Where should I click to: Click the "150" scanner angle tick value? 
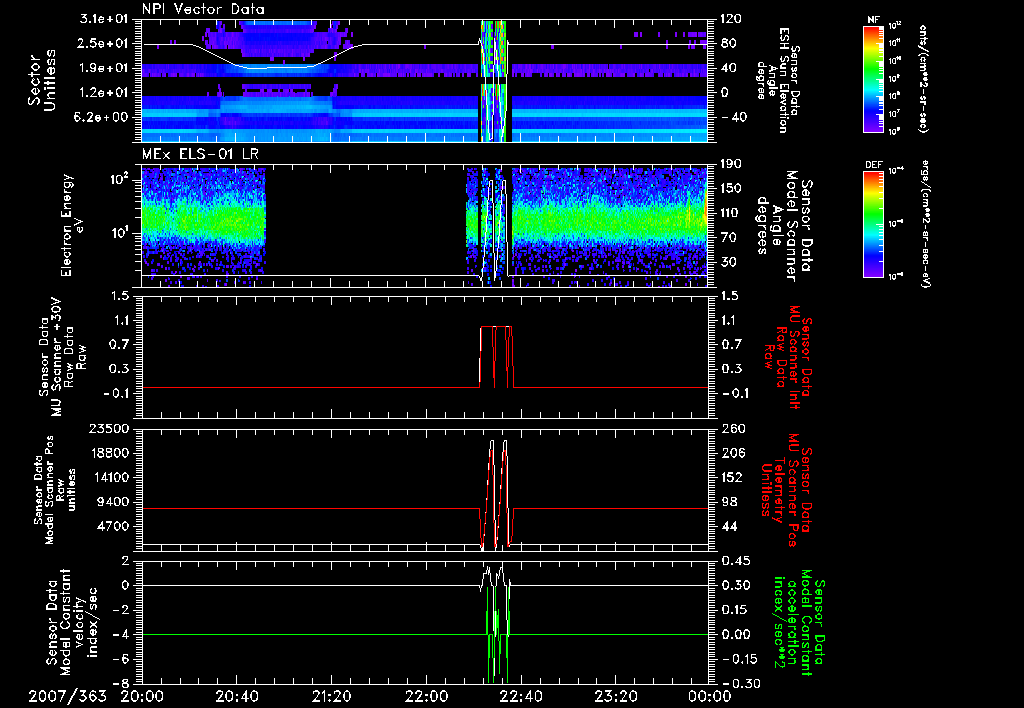pos(731,188)
